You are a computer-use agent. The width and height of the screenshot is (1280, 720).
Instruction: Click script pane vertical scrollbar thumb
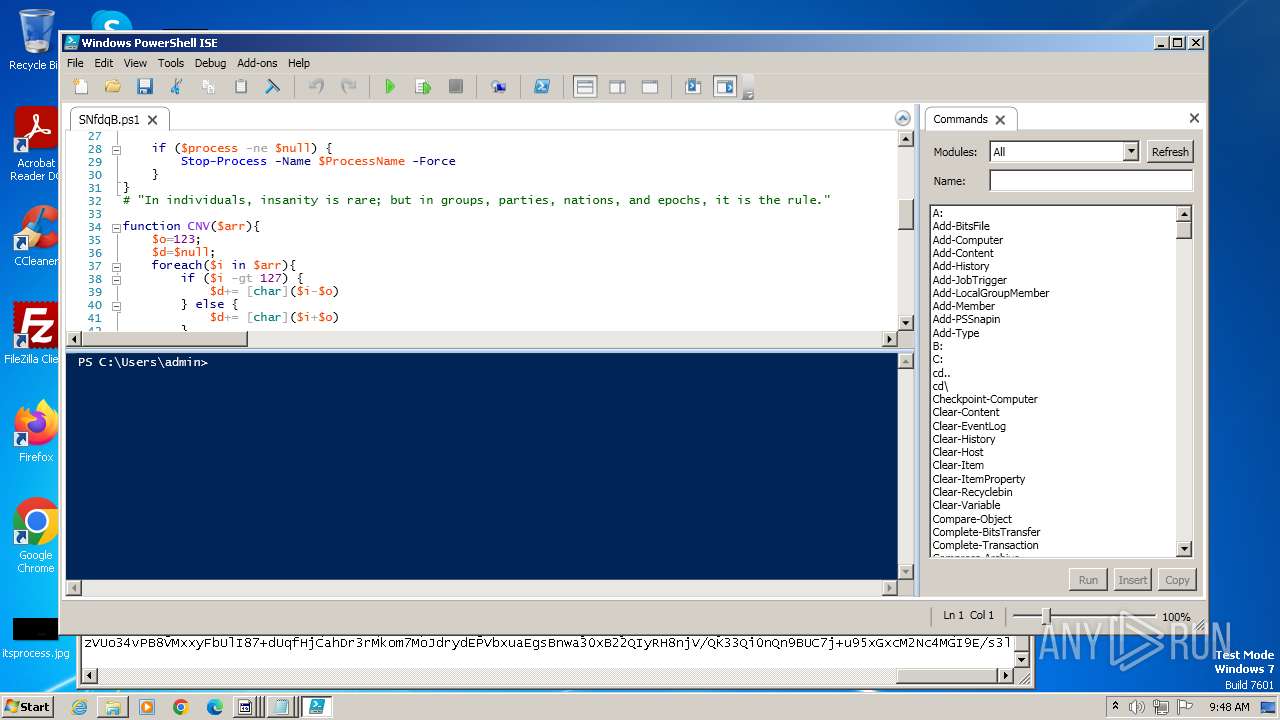pyautogui.click(x=906, y=214)
